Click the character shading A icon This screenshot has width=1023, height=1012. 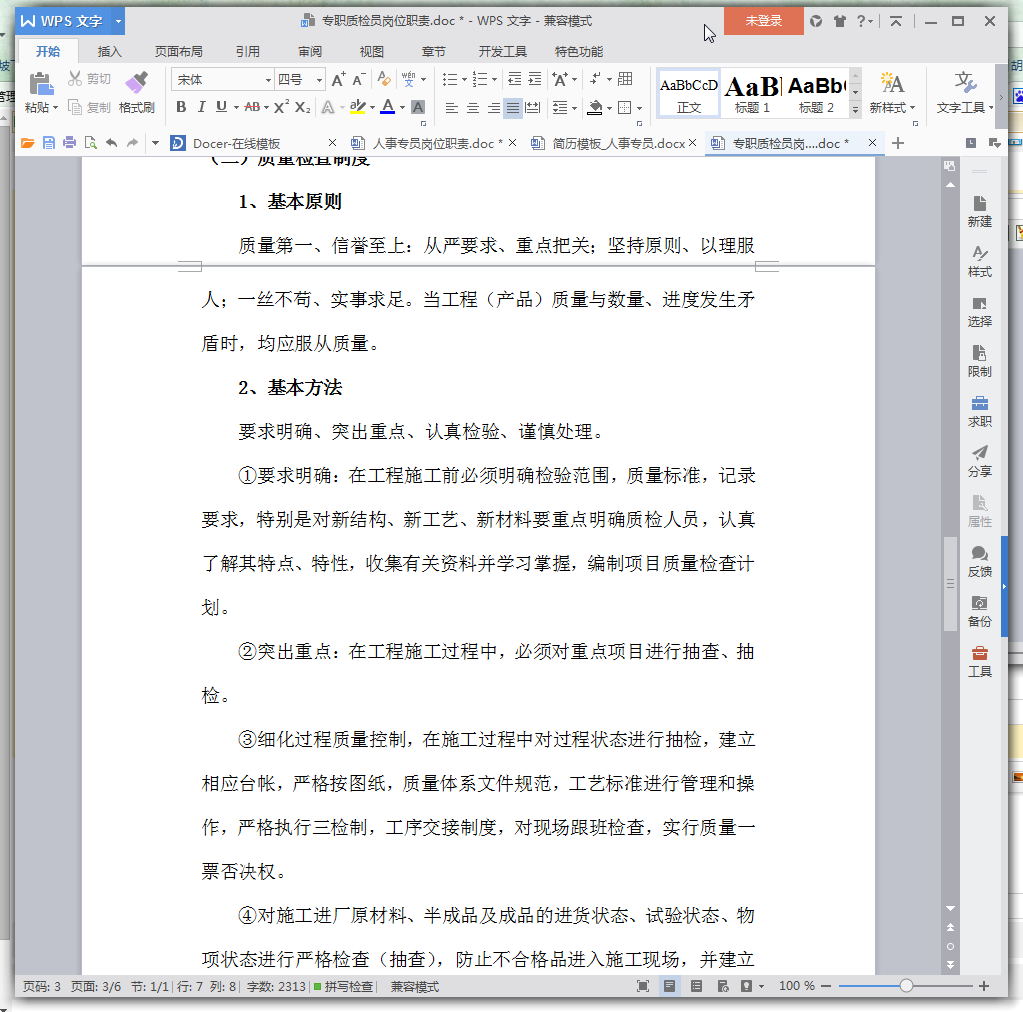tap(418, 107)
